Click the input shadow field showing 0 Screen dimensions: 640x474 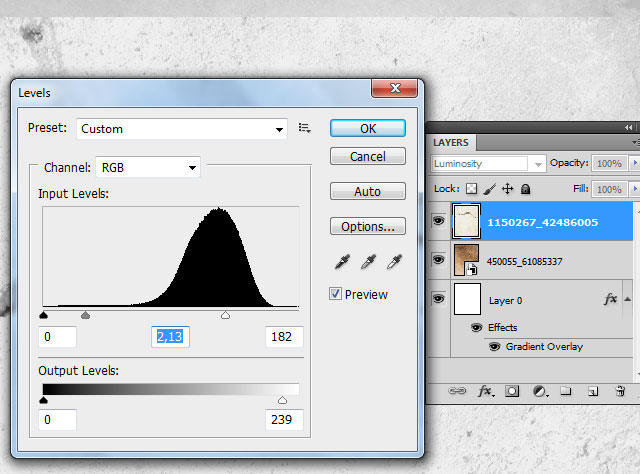point(58,337)
